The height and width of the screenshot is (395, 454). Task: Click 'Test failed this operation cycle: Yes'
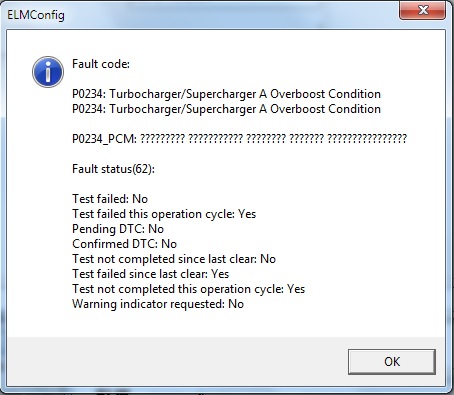[164, 214]
